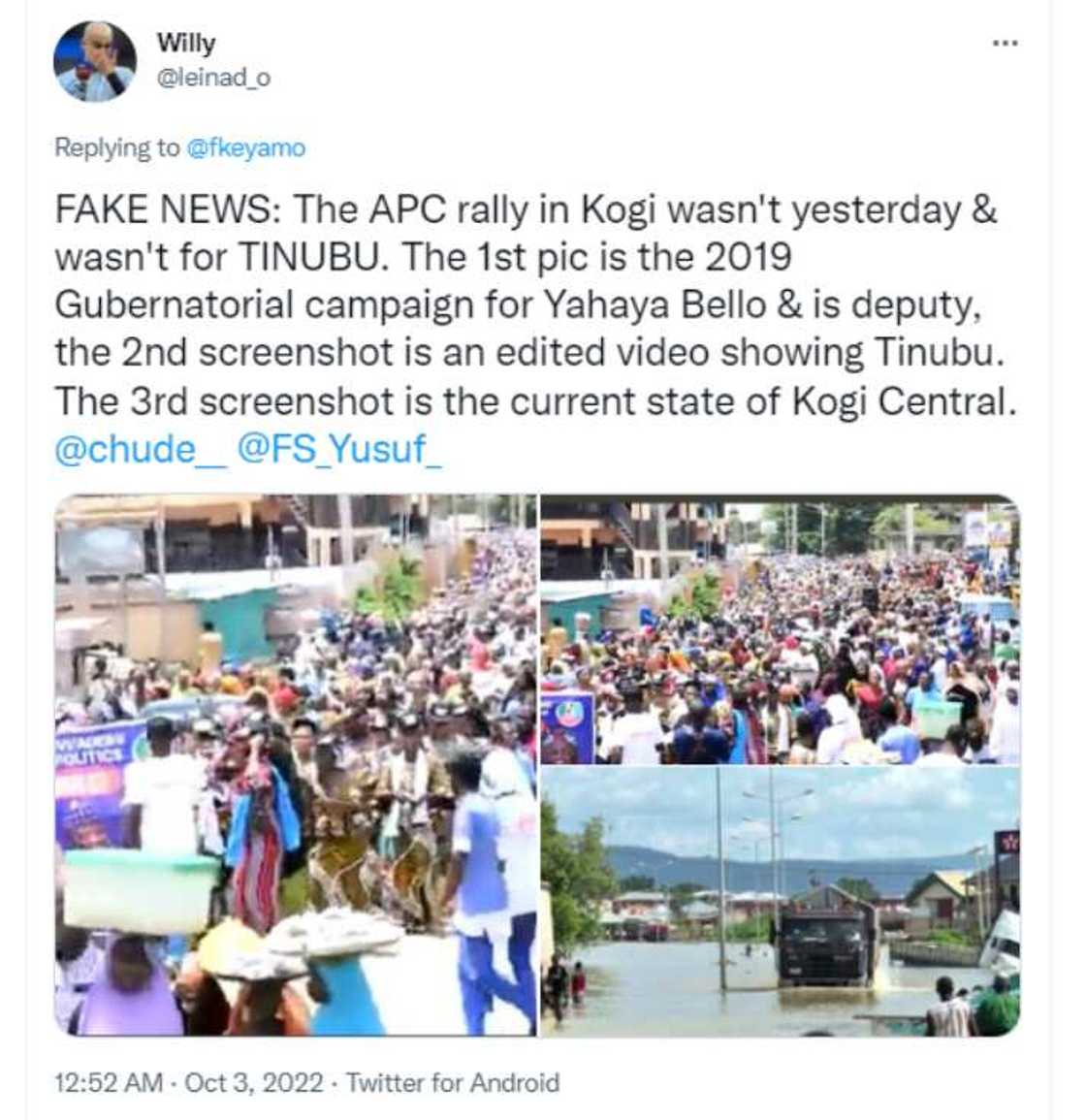Open the @chude__ mention link
The height and width of the screenshot is (1120, 1086).
pos(141,451)
